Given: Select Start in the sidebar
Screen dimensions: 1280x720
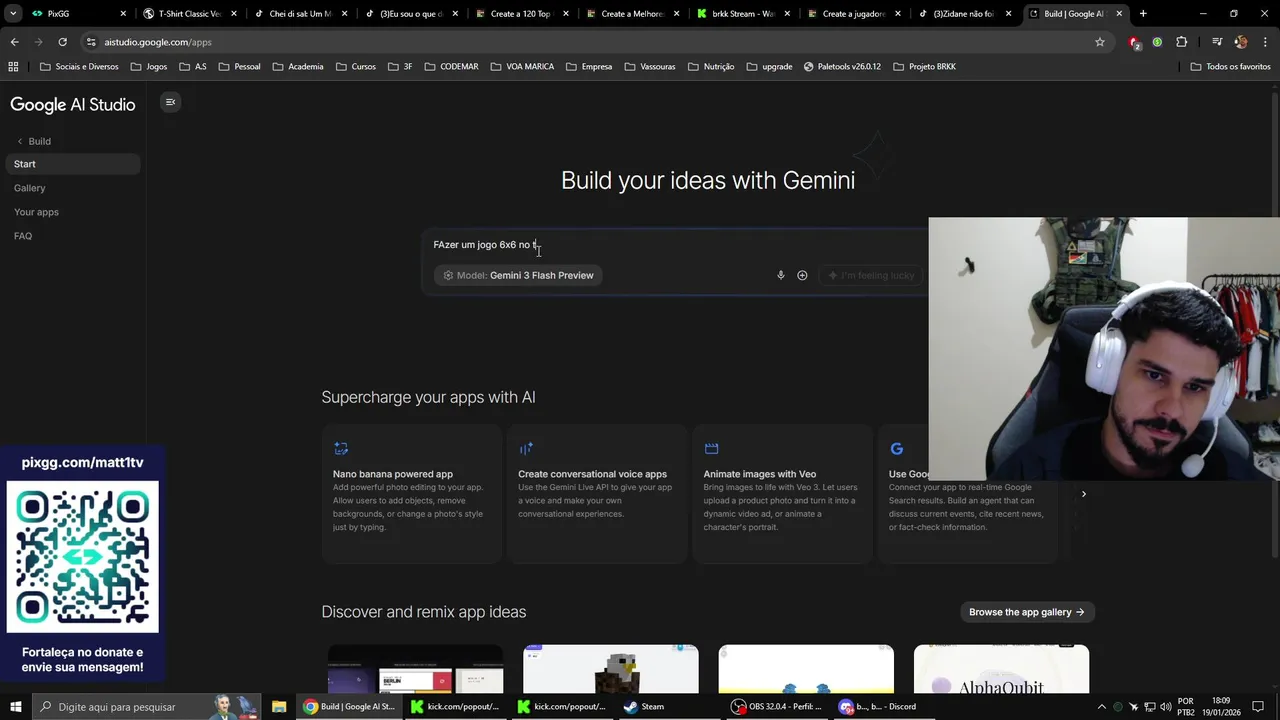Looking at the screenshot, I should (73, 164).
